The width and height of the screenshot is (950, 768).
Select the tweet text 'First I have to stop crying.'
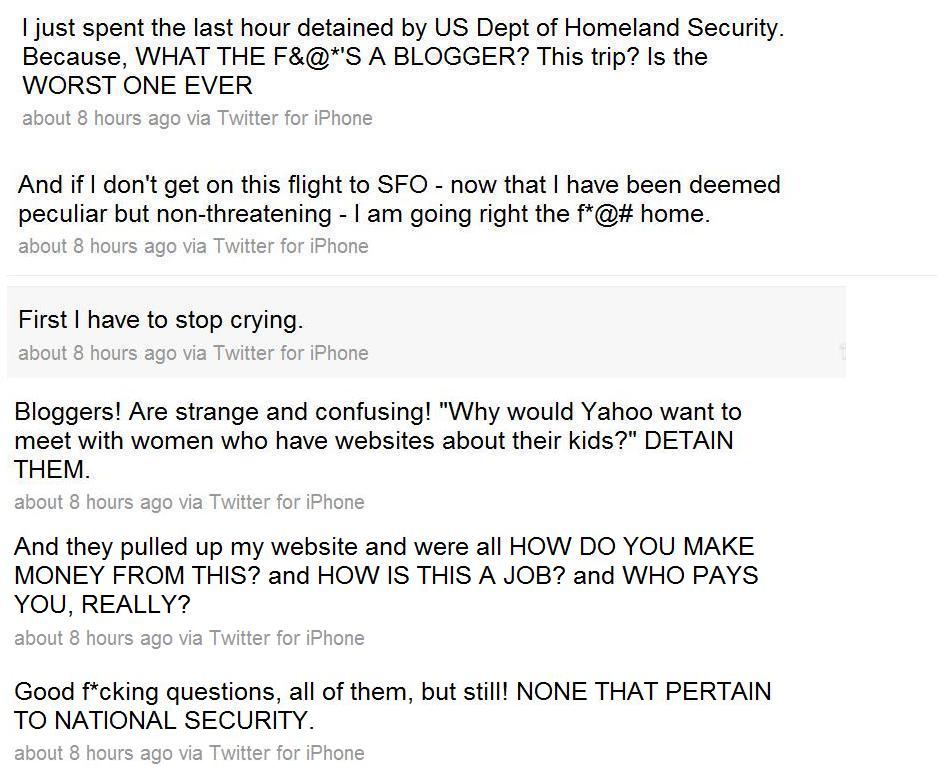[161, 320]
